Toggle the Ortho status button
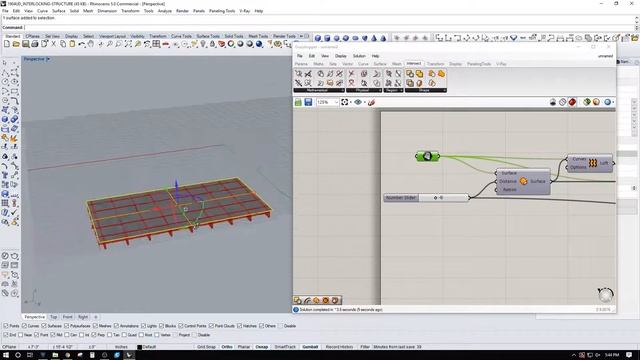 pyautogui.click(x=227, y=347)
